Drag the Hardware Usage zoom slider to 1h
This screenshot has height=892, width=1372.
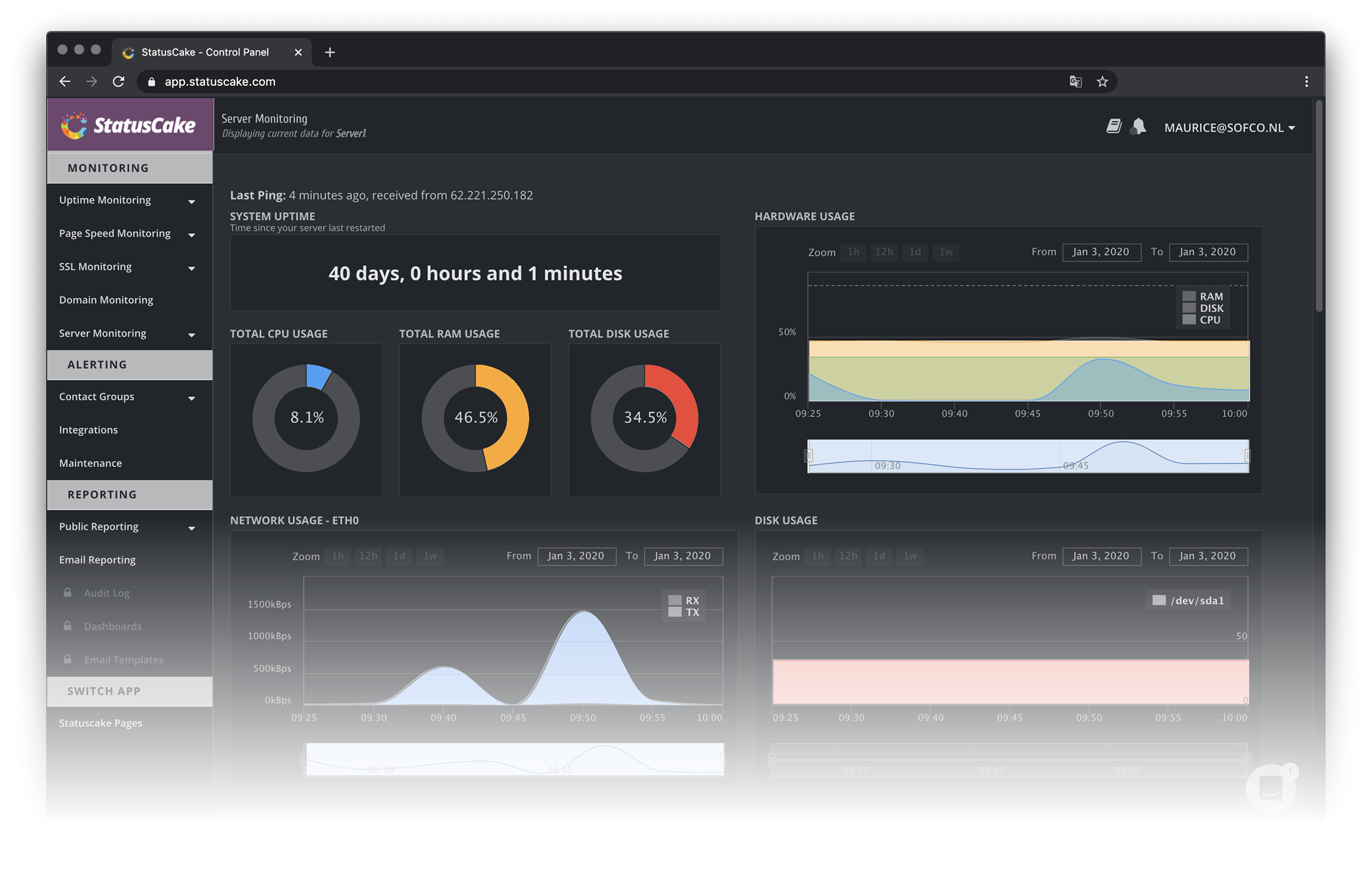[853, 251]
